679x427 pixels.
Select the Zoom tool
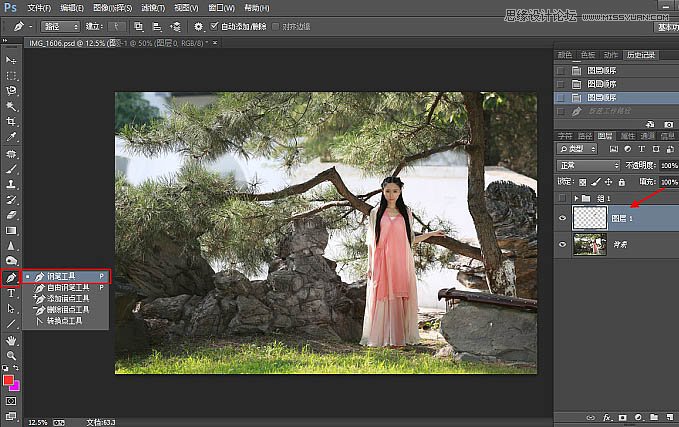(x=11, y=356)
